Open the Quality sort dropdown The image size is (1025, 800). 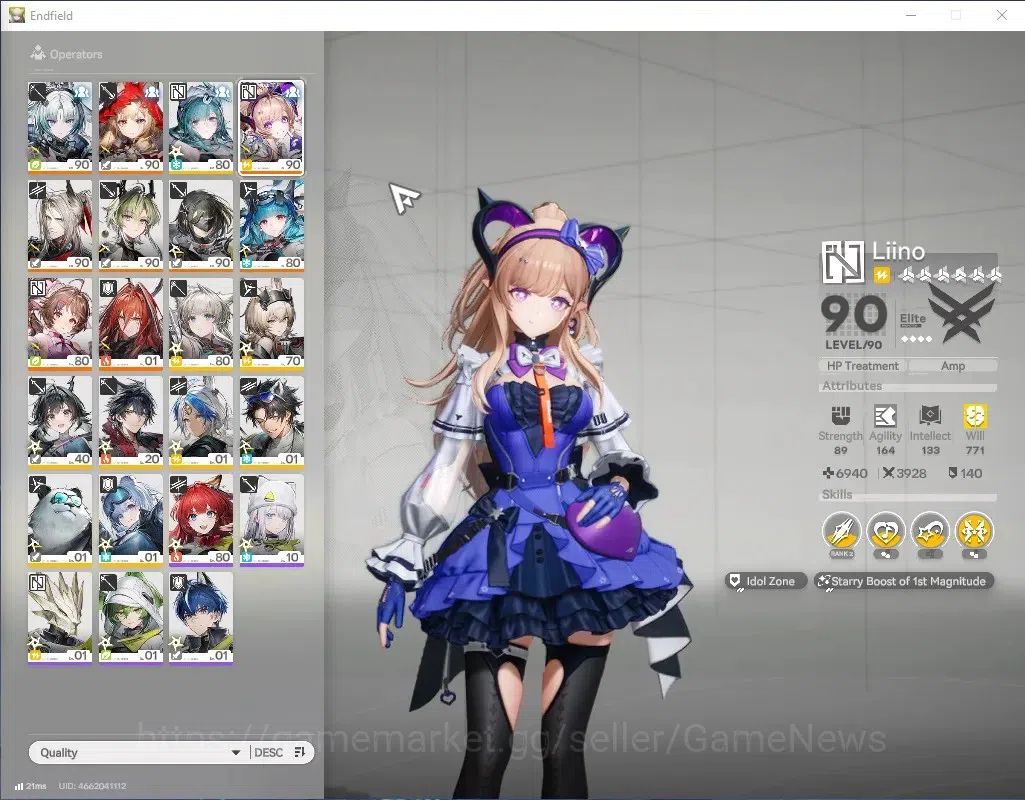click(x=138, y=752)
